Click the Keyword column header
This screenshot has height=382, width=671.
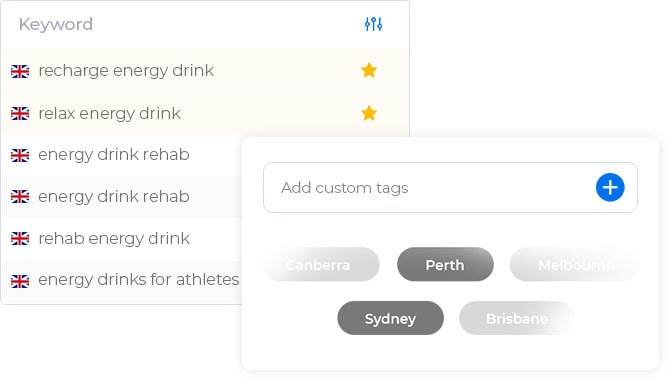pos(56,24)
